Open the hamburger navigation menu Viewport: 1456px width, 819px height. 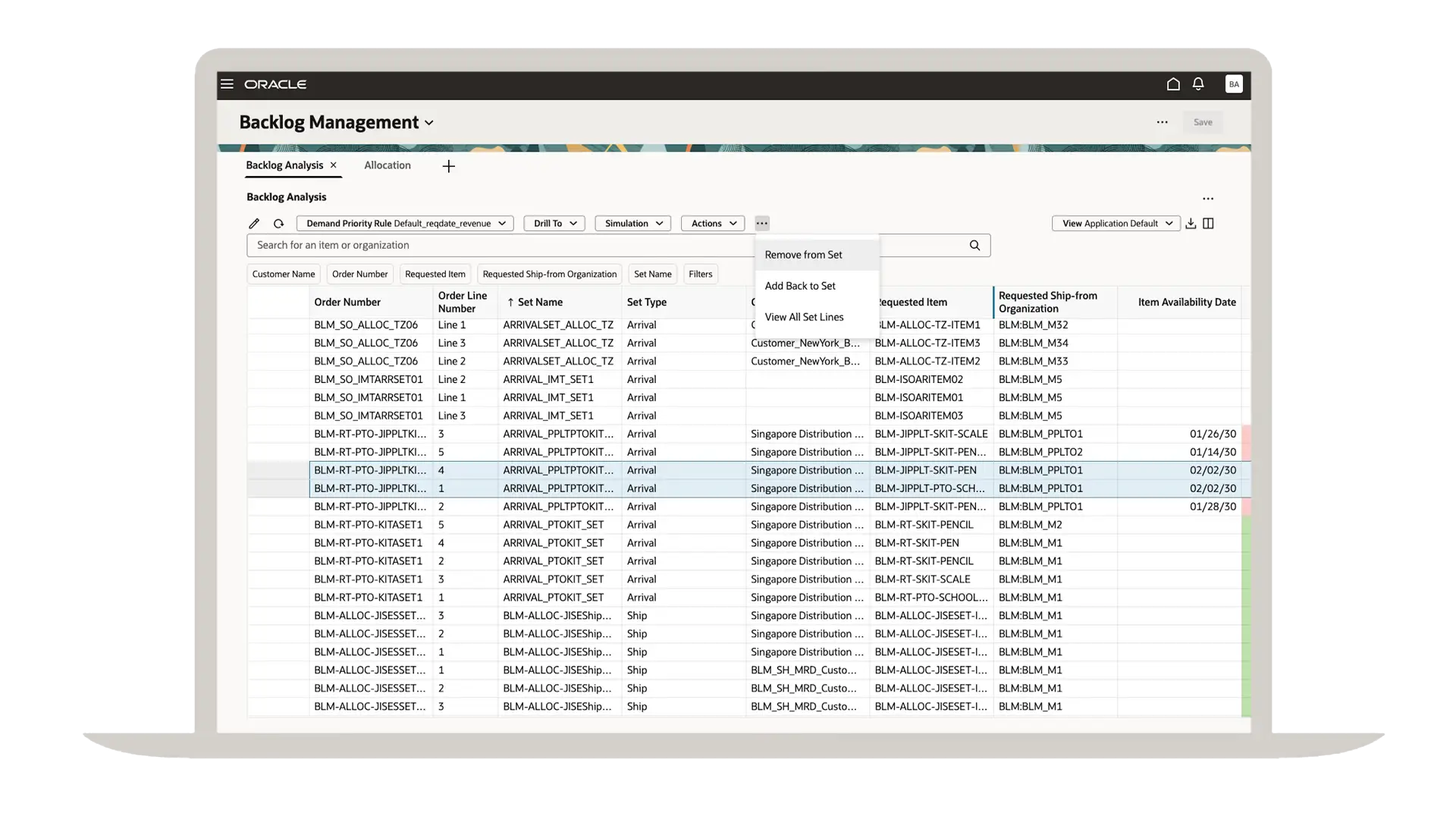click(x=227, y=84)
